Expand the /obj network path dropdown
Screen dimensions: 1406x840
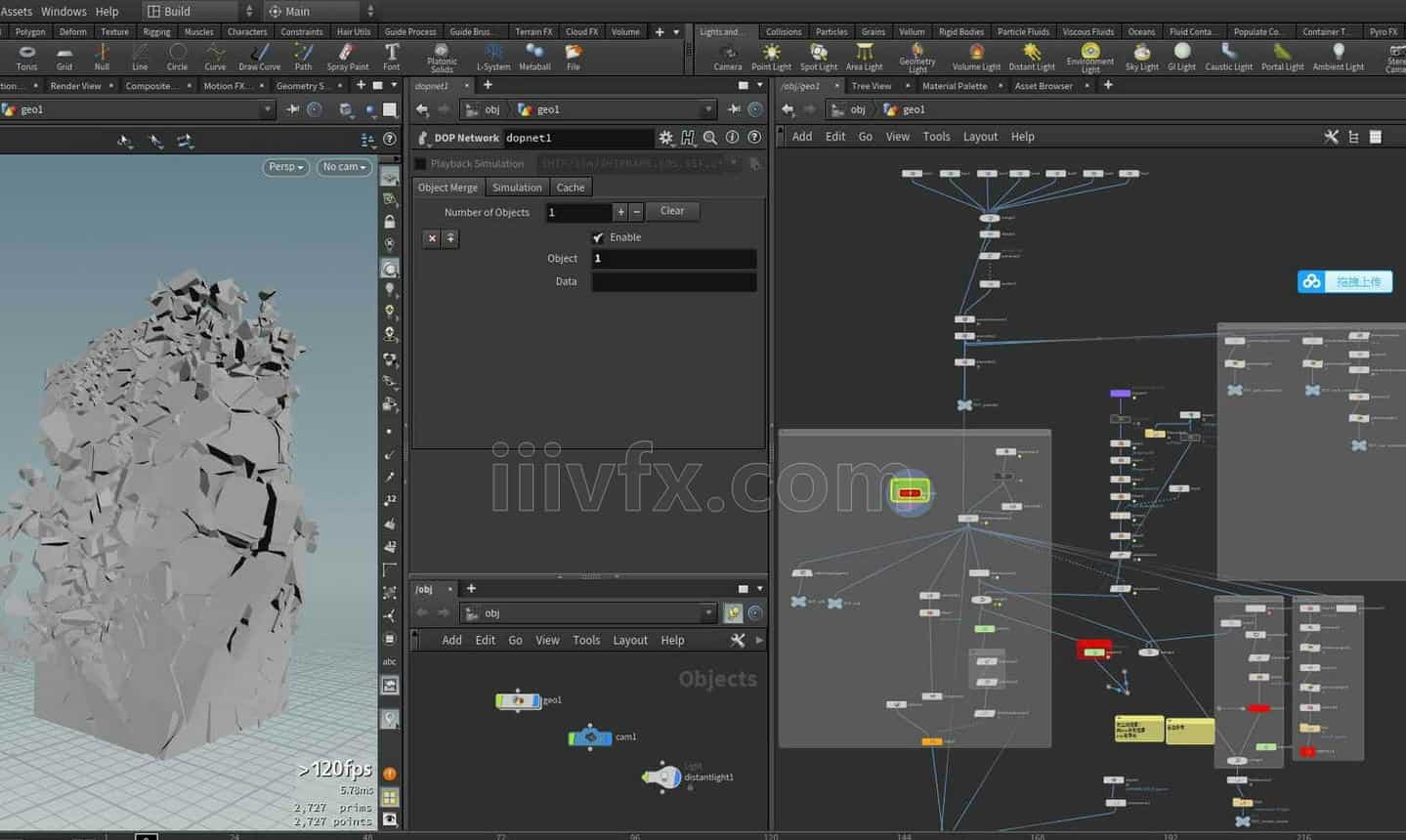click(708, 613)
